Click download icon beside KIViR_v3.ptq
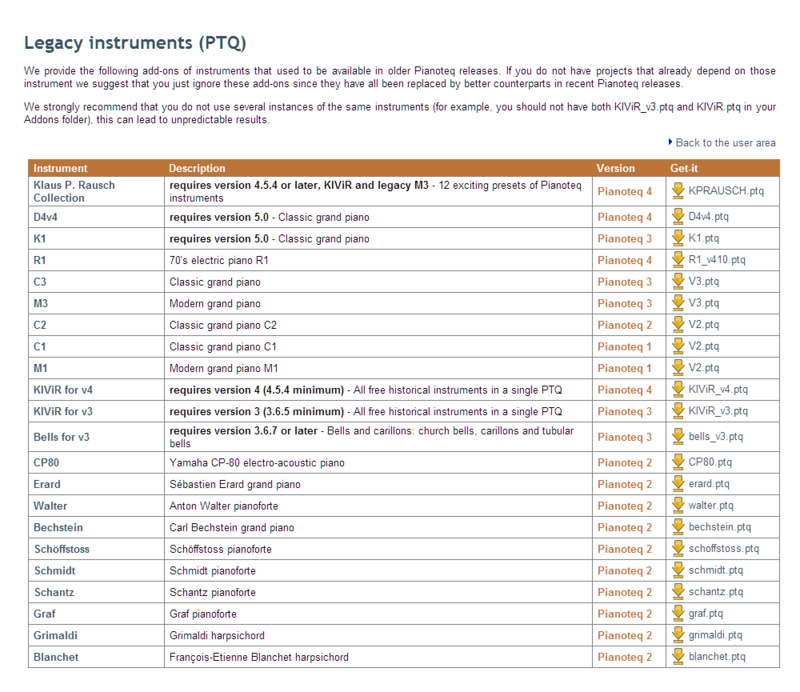800x692 pixels. 678,411
